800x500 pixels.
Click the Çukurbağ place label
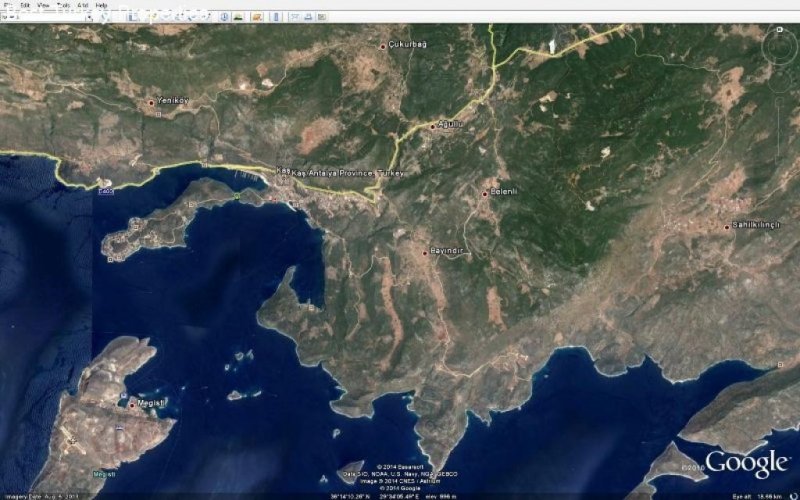tap(407, 44)
